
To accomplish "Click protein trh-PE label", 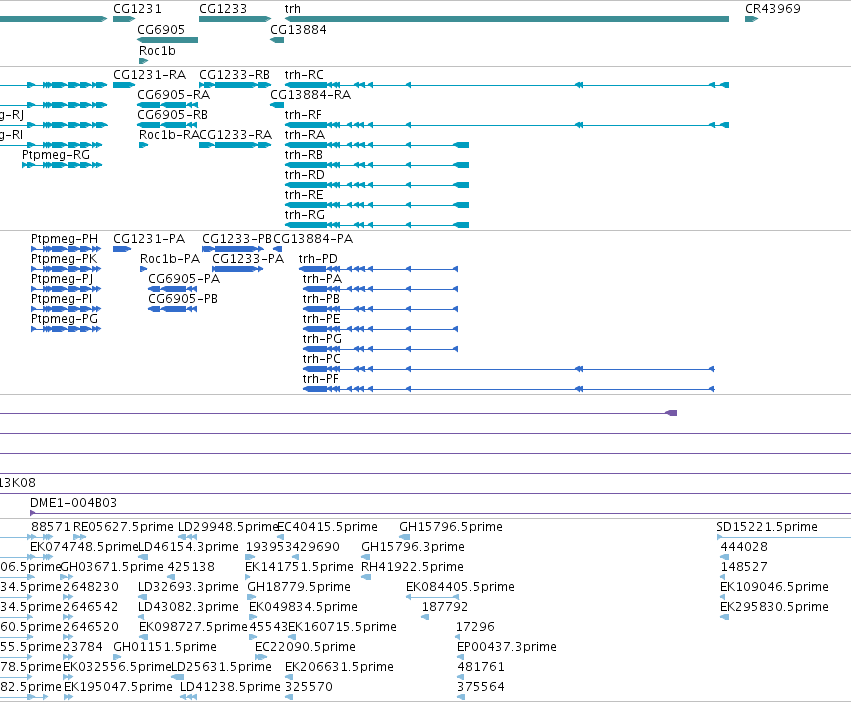I will (x=321, y=319).
